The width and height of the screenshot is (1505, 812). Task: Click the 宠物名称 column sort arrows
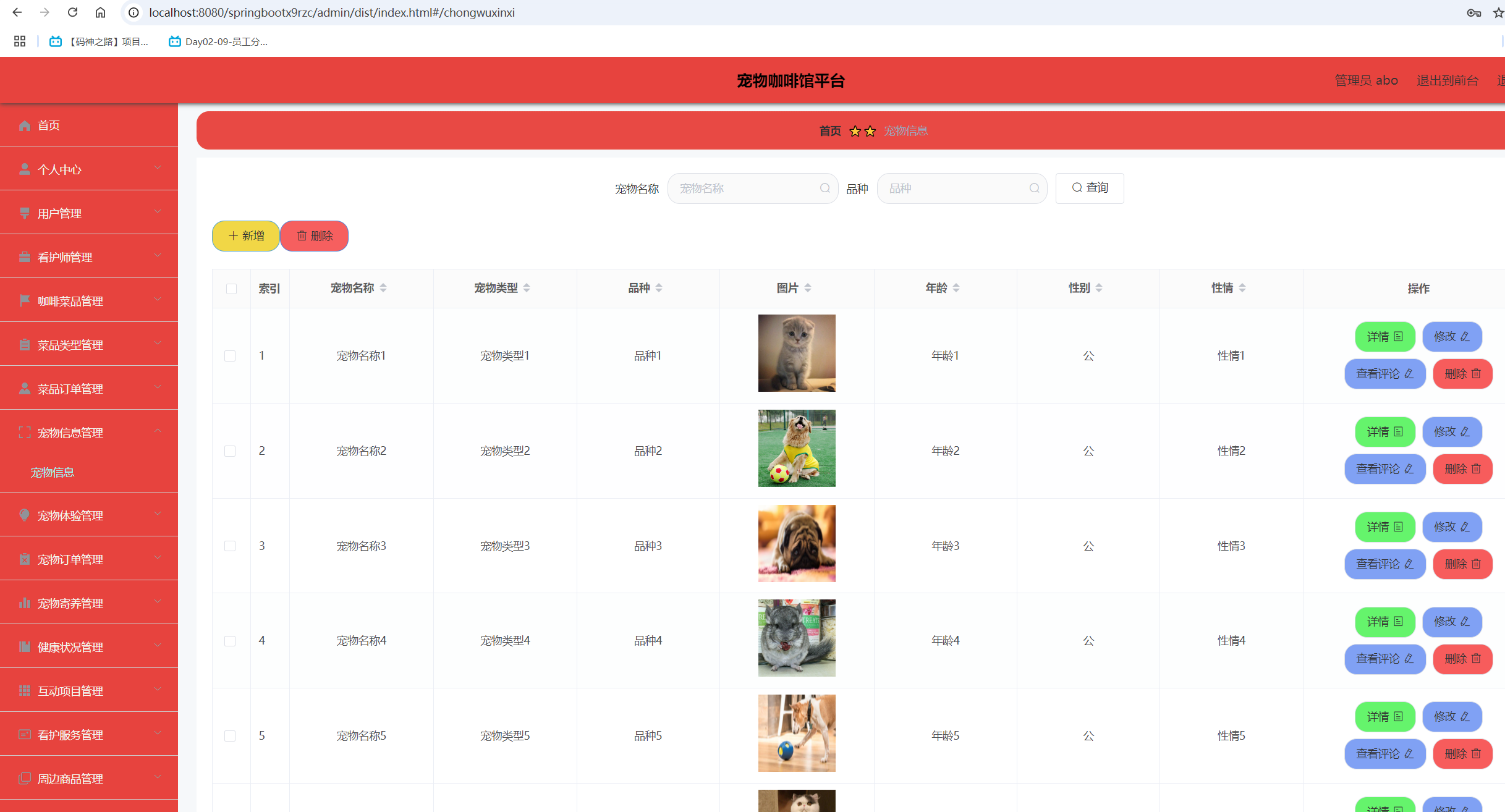(x=383, y=288)
